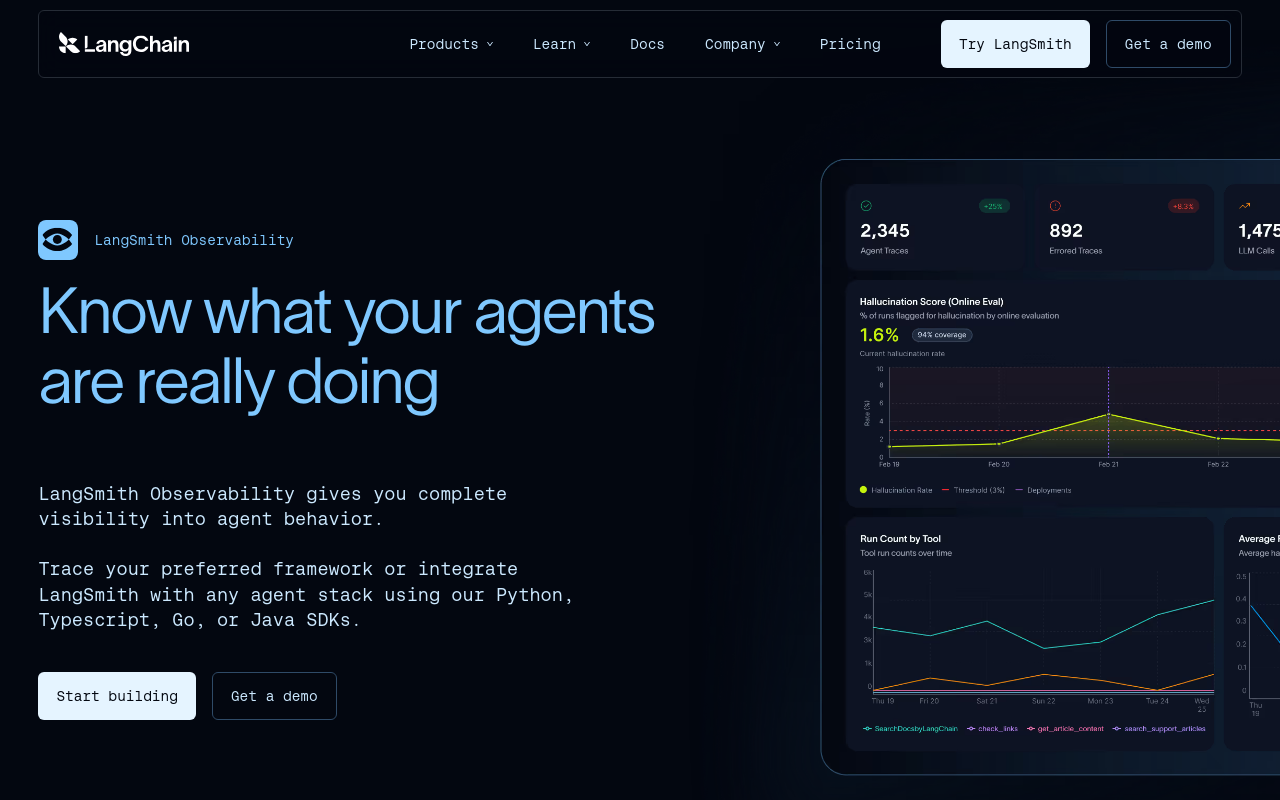Click the 94% coverage pill

[x=941, y=335]
